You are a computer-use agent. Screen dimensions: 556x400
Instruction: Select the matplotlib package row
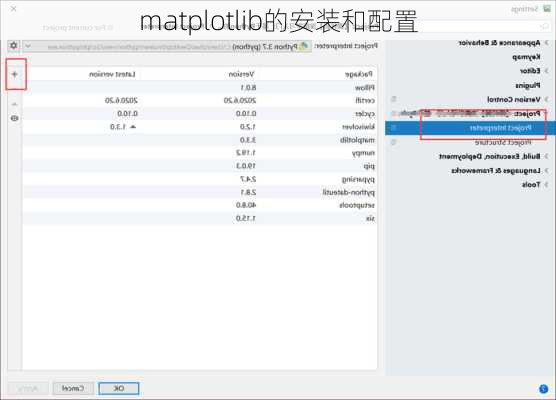click(199, 140)
